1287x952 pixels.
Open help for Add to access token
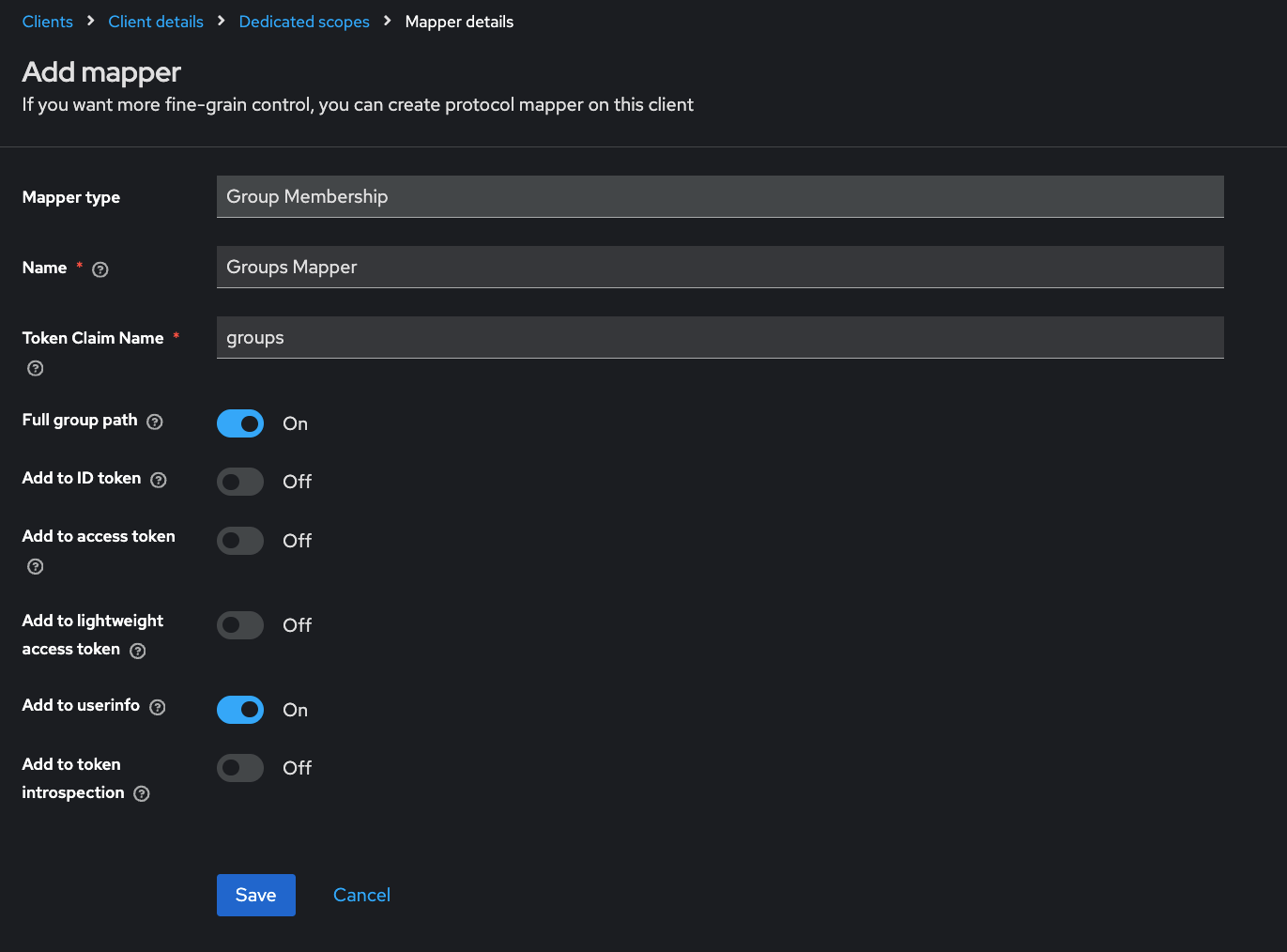coord(36,566)
